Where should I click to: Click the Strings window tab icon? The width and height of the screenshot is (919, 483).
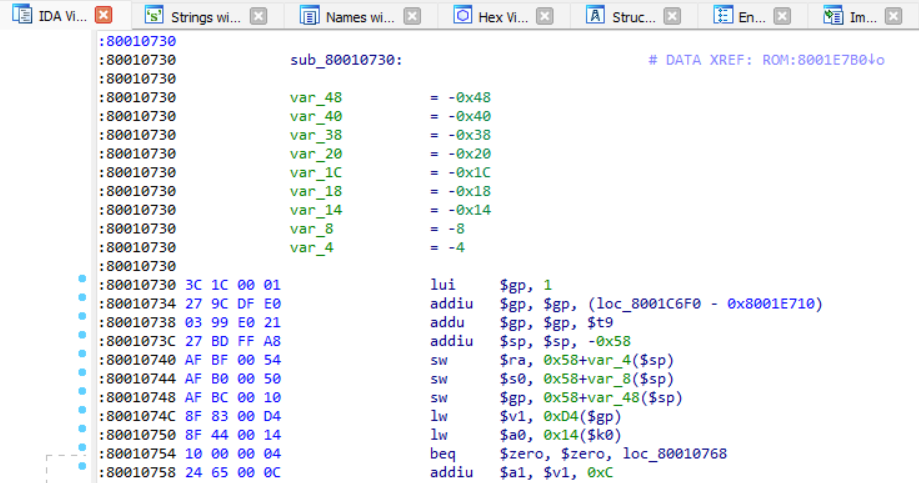coord(153,16)
